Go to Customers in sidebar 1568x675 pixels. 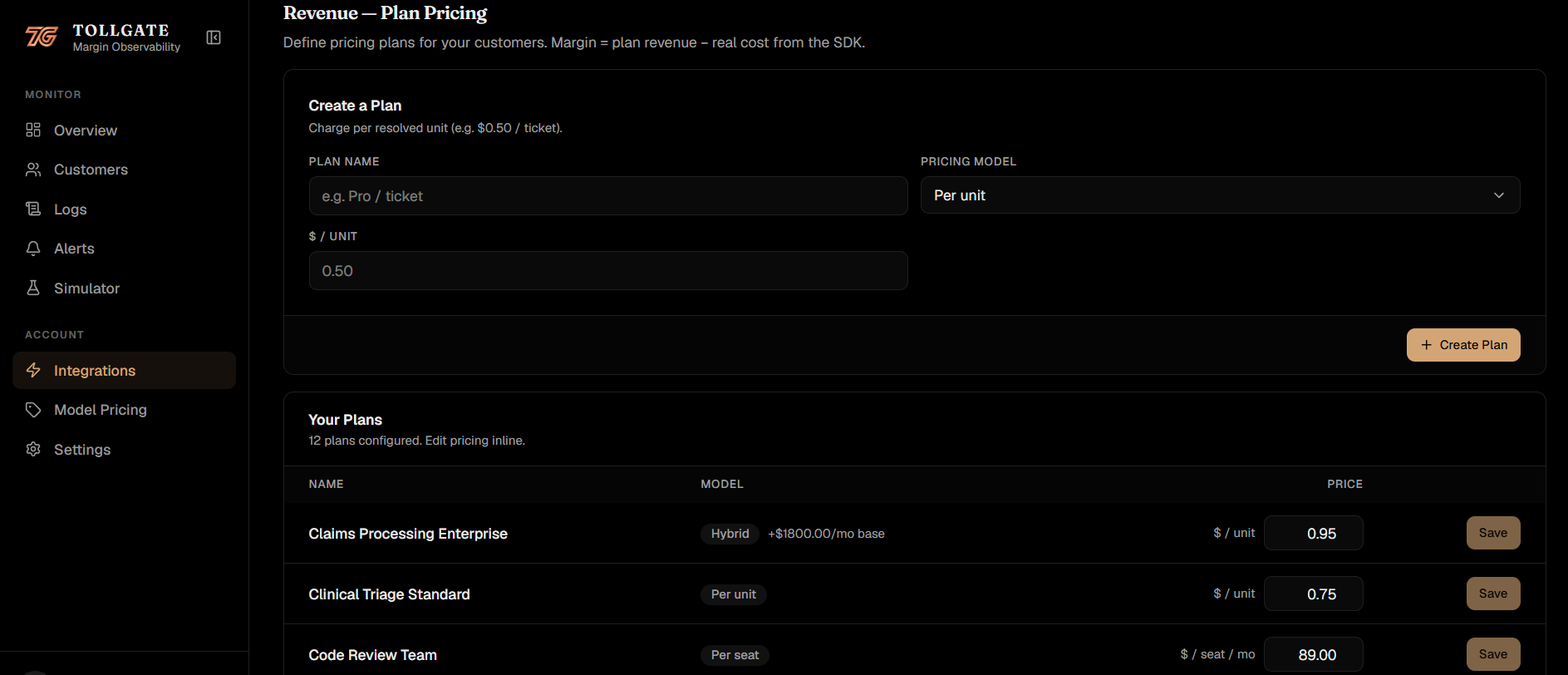[x=124, y=170]
